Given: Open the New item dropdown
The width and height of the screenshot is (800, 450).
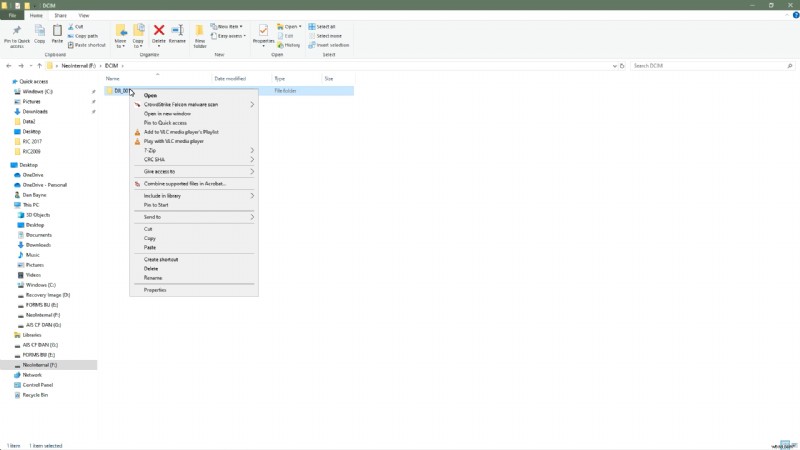Looking at the screenshot, I should pyautogui.click(x=227, y=26).
